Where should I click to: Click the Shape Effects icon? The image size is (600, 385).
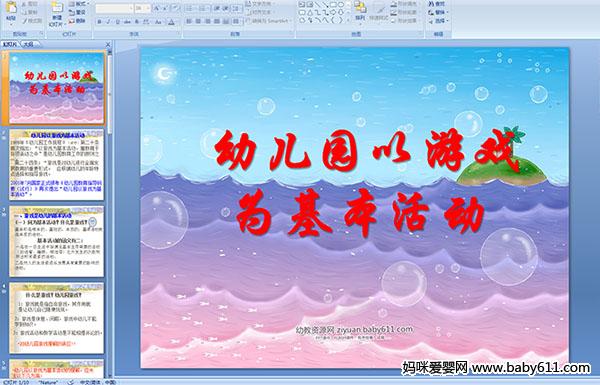click(394, 21)
